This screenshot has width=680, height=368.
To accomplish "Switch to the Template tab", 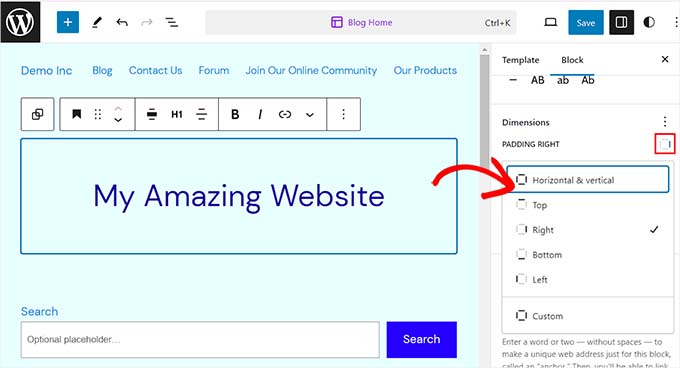I will click(x=520, y=60).
